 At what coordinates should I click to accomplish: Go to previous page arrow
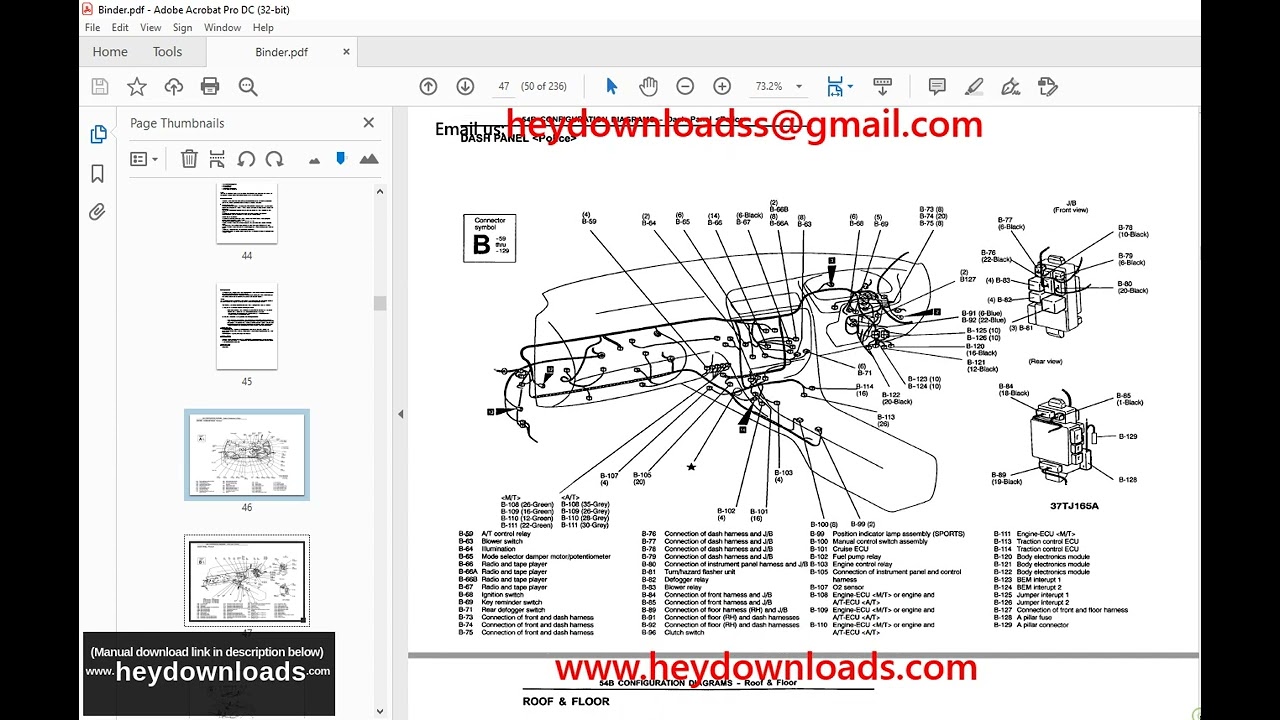(x=429, y=87)
